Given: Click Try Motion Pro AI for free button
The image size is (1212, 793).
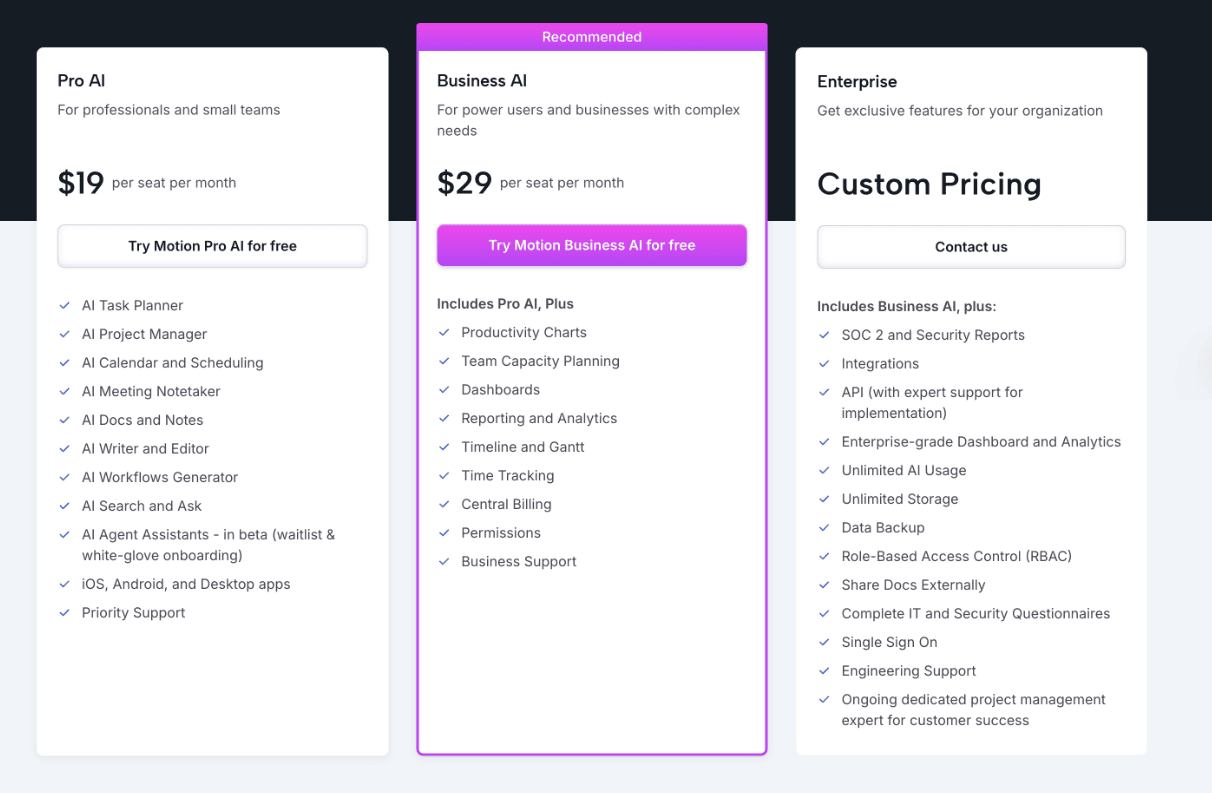Looking at the screenshot, I should pyautogui.click(x=212, y=246).
